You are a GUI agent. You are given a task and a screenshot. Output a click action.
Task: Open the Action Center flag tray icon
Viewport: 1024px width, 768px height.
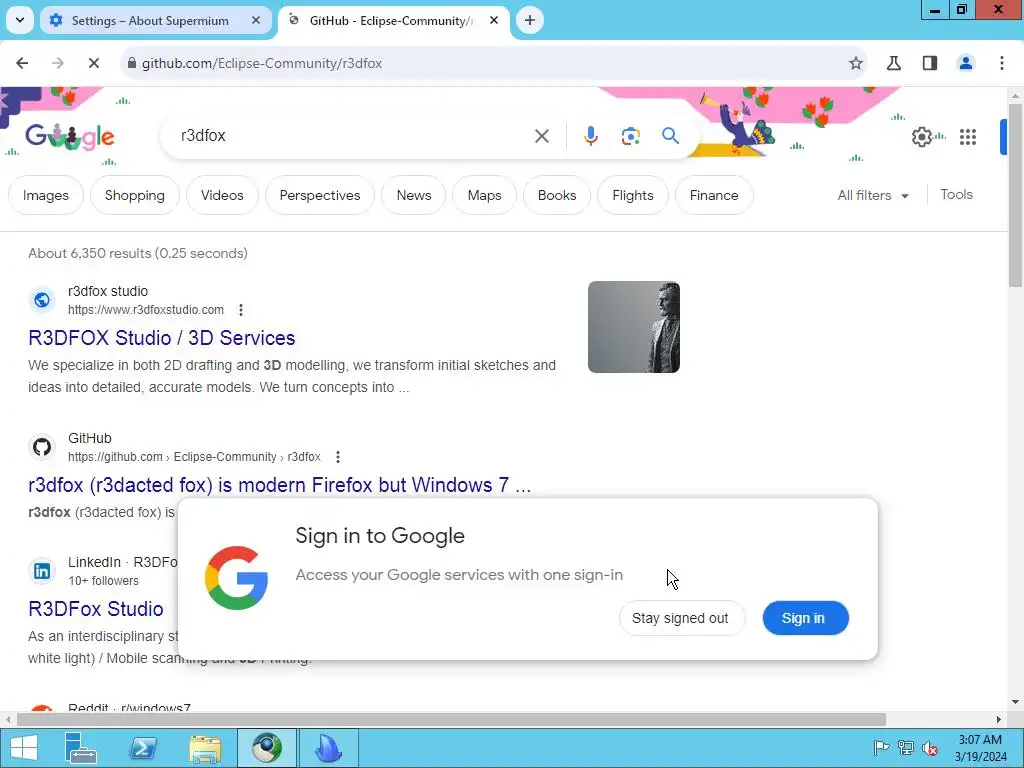pos(882,748)
